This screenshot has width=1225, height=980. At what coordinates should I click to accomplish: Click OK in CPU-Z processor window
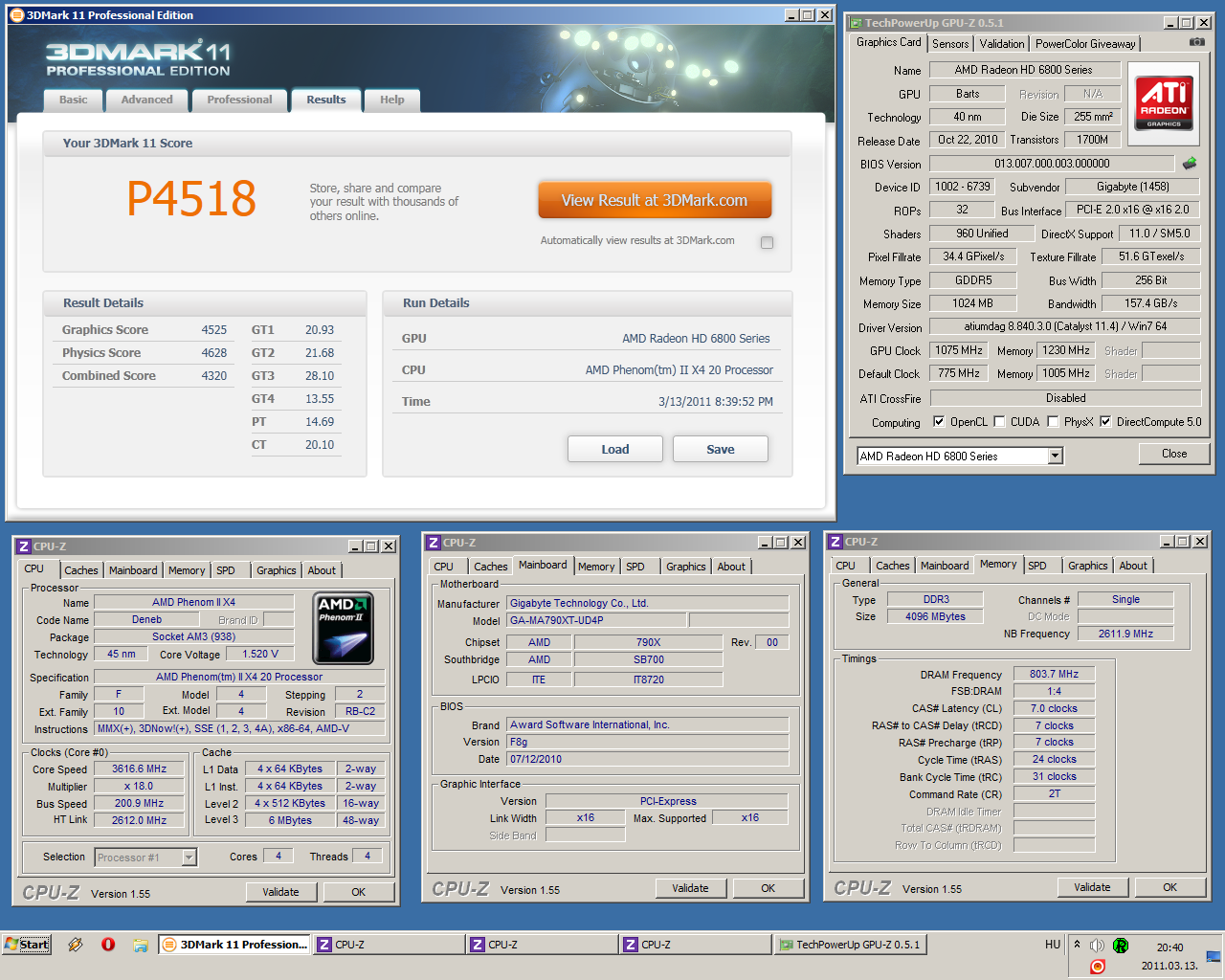point(359,892)
